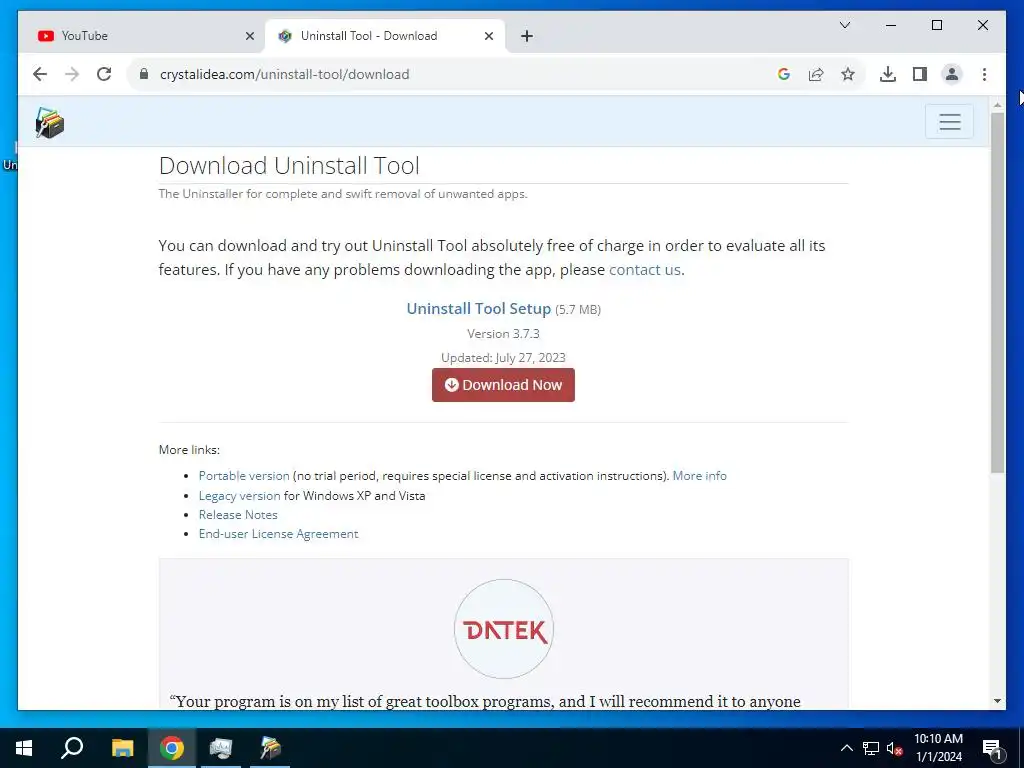
Task: Bookmark this tab with star icon
Action: pyautogui.click(x=848, y=74)
